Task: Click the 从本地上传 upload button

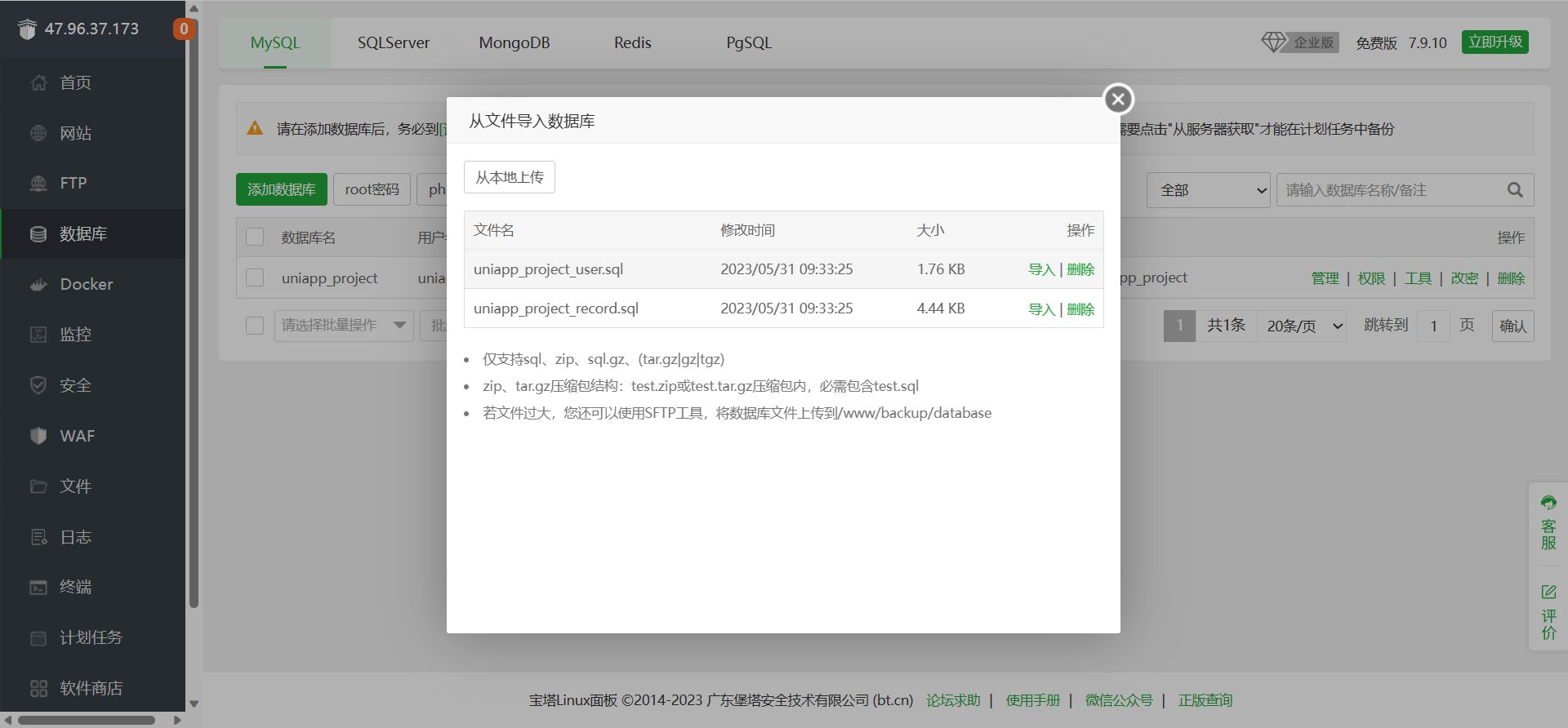Action: (x=510, y=177)
